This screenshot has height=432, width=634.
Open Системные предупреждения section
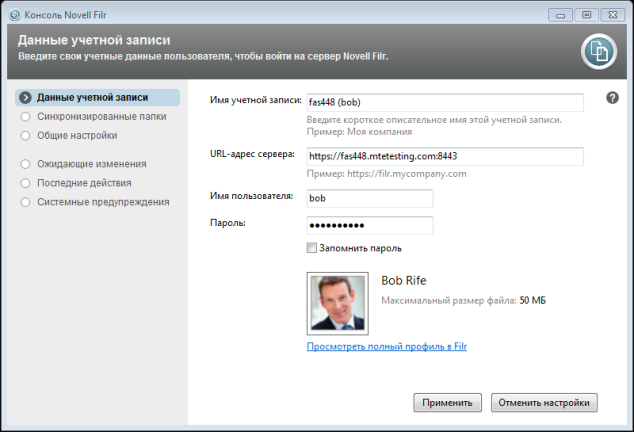pyautogui.click(x=103, y=202)
